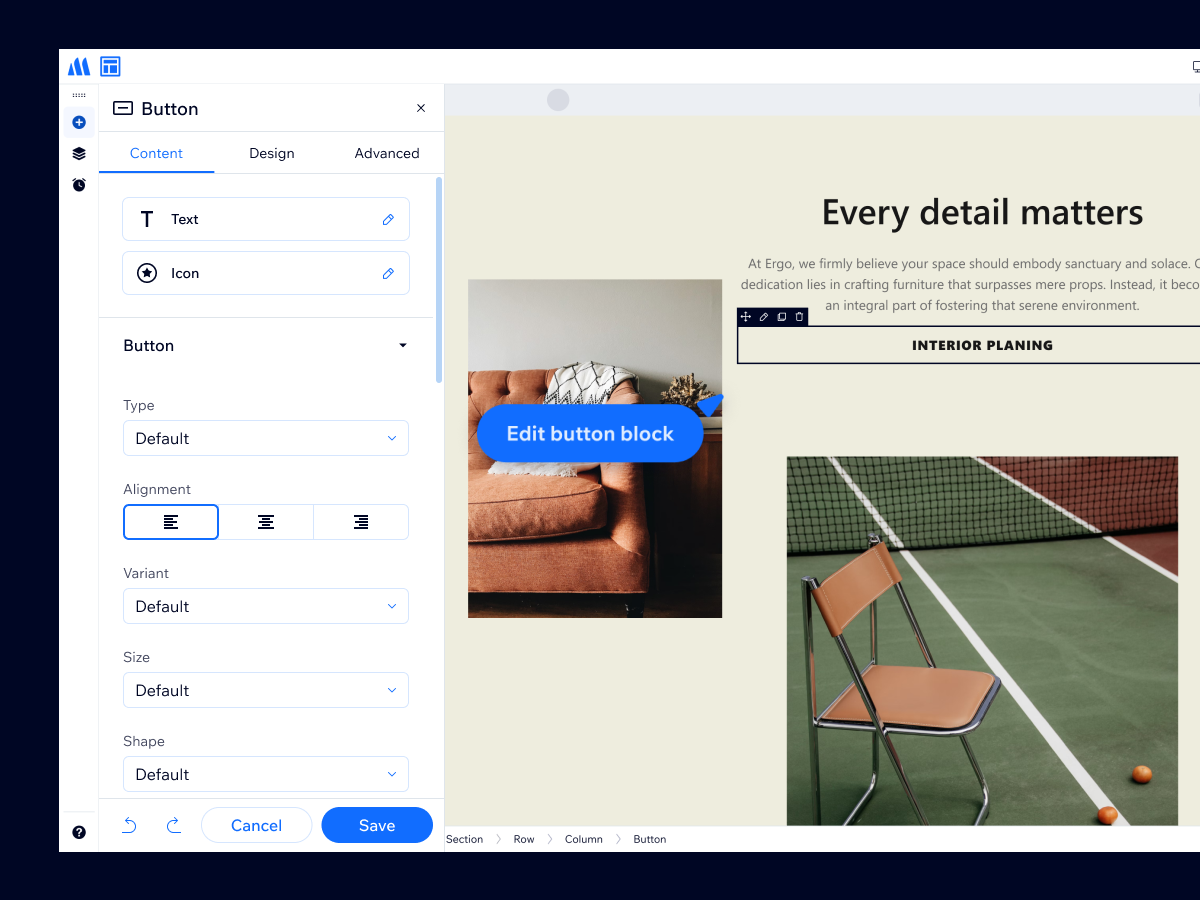Select right alignment option
The height and width of the screenshot is (900, 1200).
pyautogui.click(x=361, y=522)
